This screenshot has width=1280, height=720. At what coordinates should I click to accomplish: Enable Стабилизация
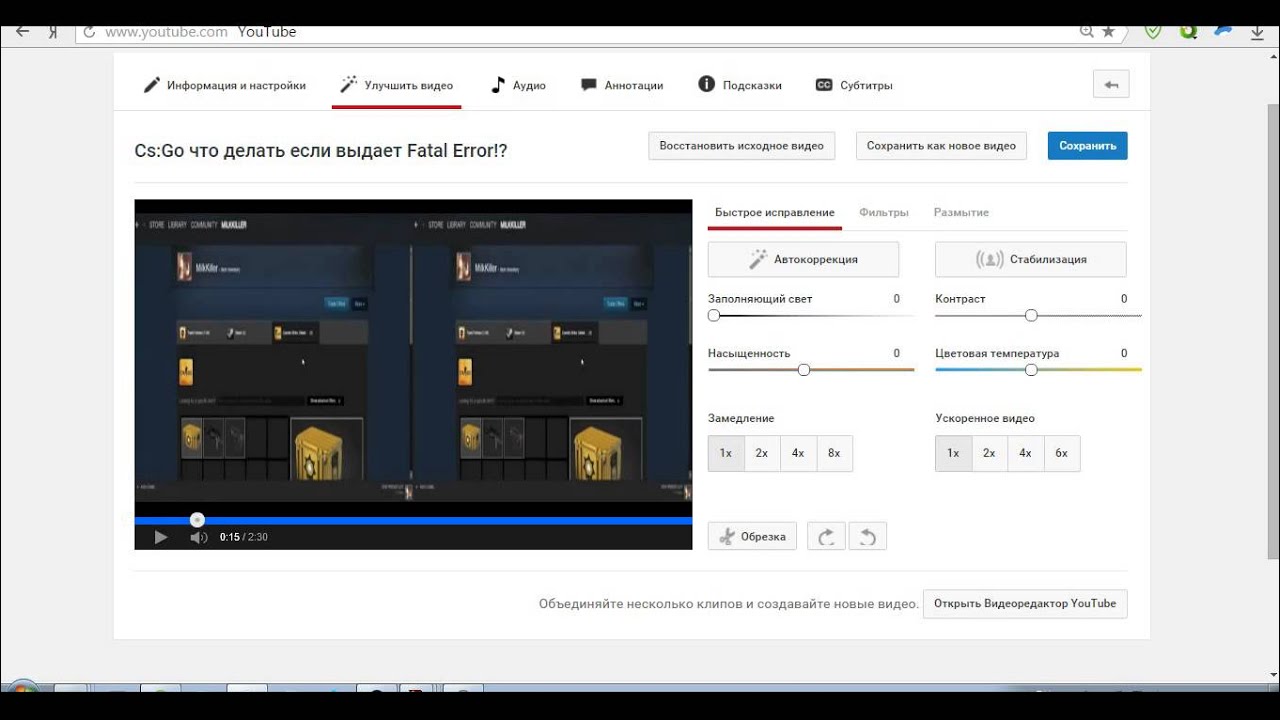tap(1031, 259)
